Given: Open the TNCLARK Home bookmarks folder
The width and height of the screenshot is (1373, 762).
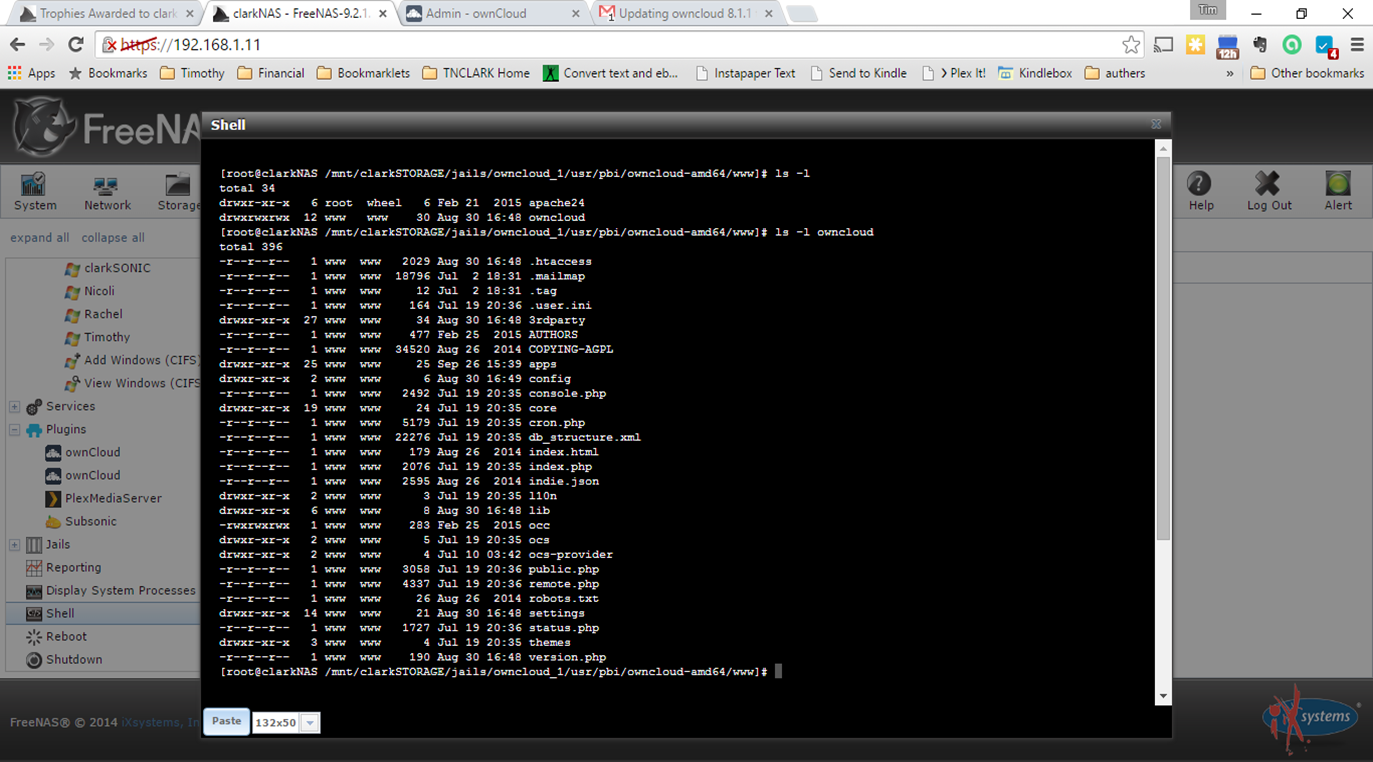Looking at the screenshot, I should 476,73.
